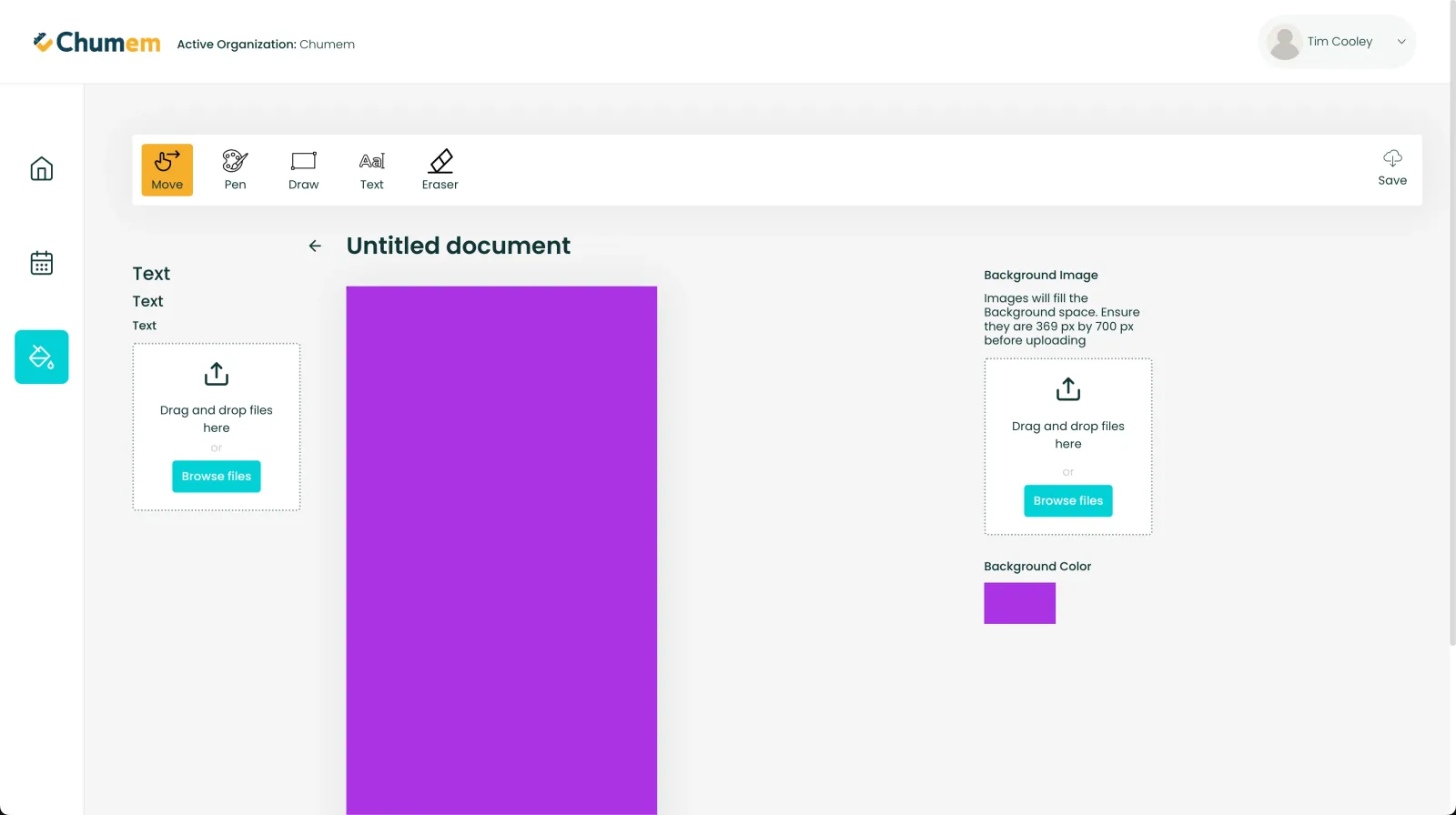Open the Background Color swatch
1456x815 pixels.
click(1019, 603)
